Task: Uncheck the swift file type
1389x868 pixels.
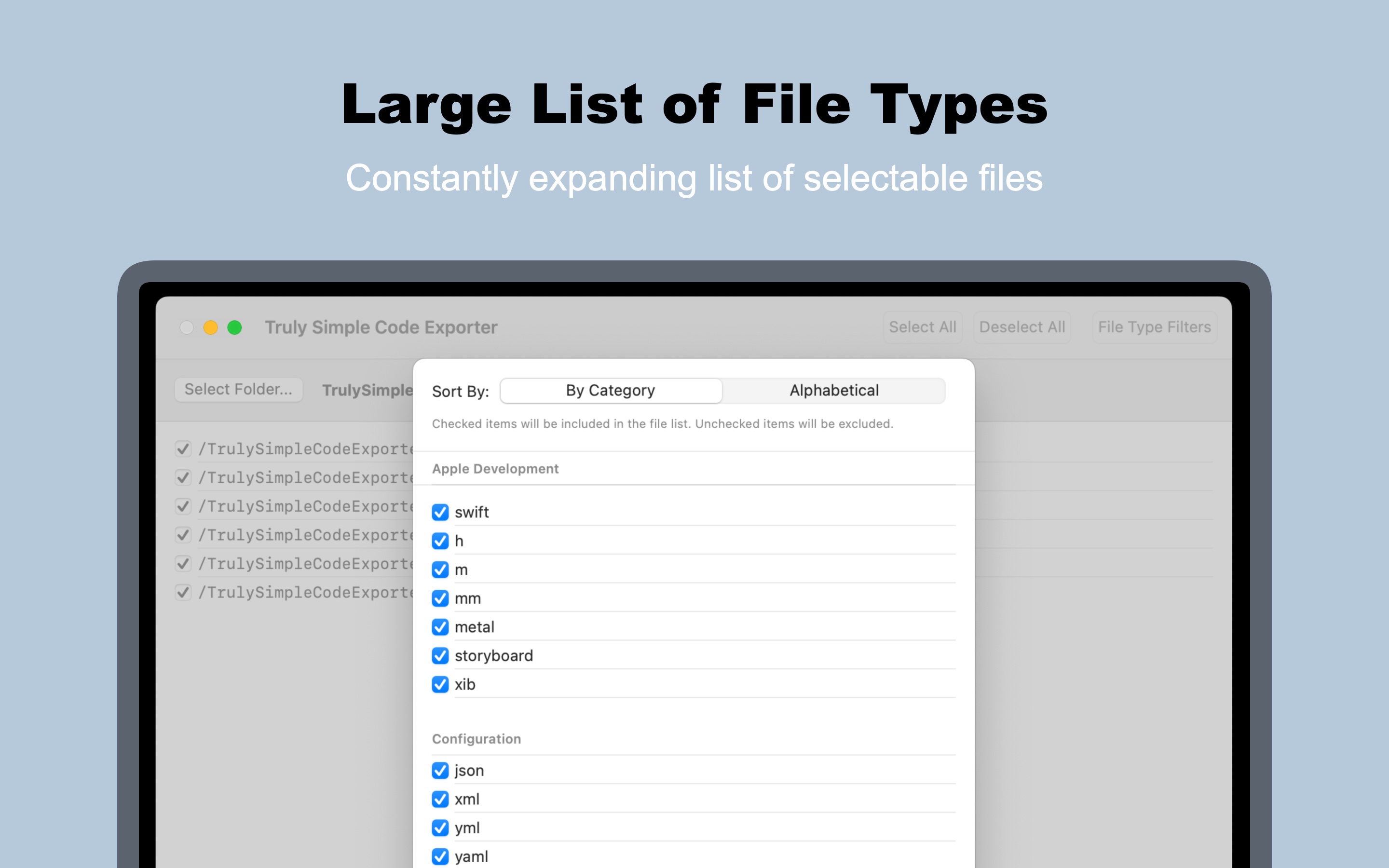Action: 440,512
